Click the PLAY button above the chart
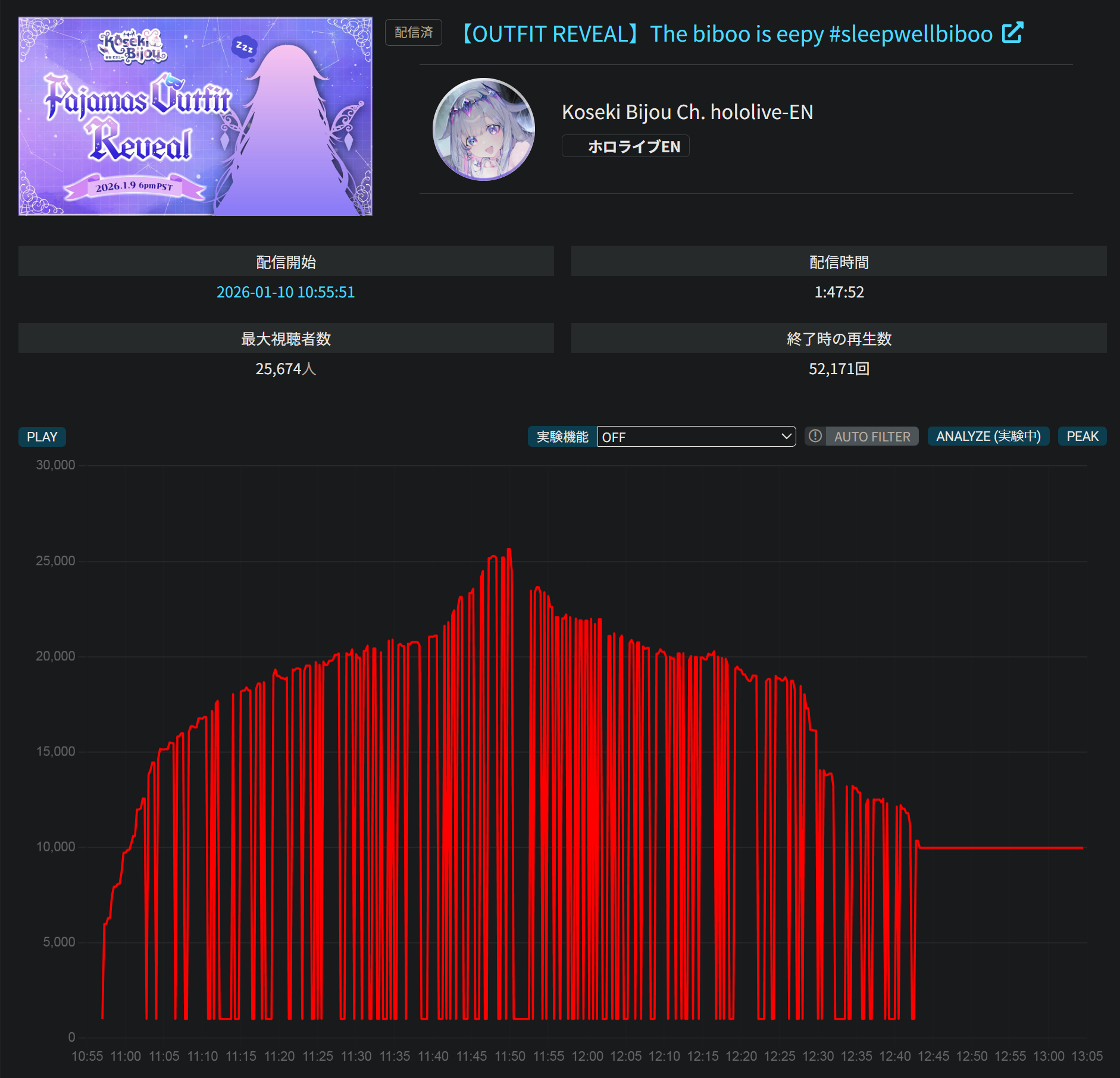This screenshot has height=1078, width=1120. tap(42, 437)
